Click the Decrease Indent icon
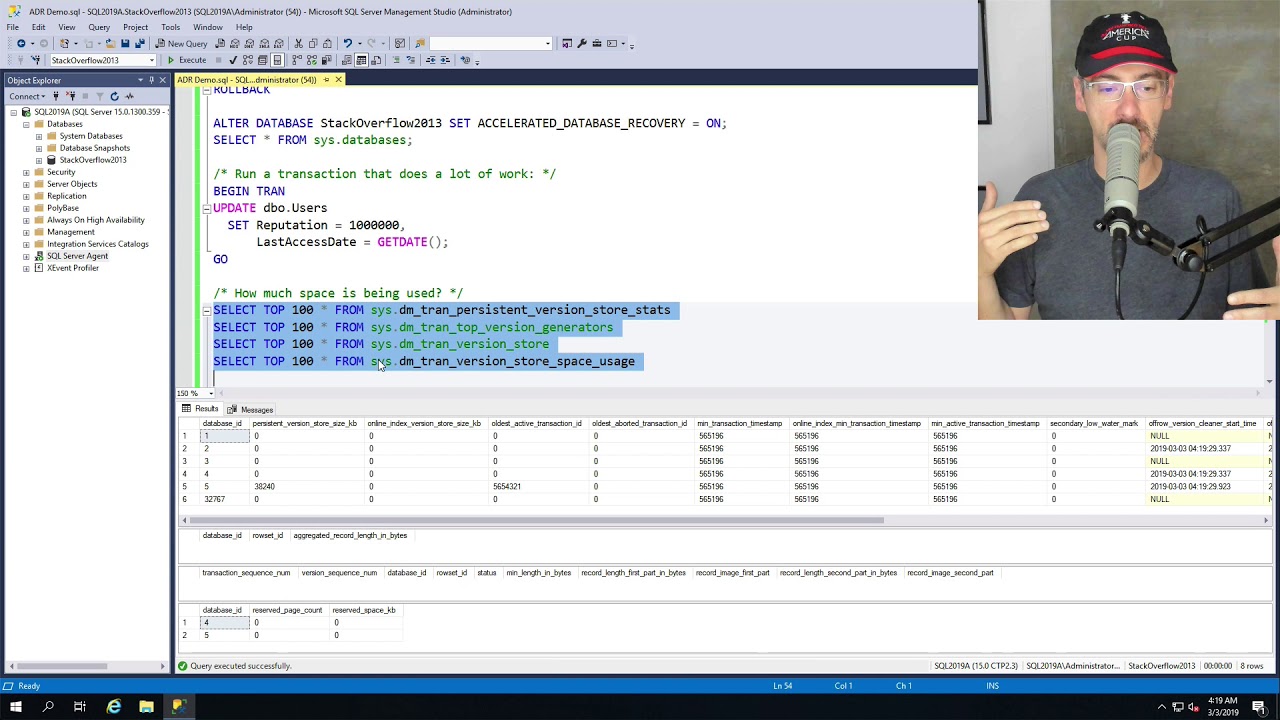The width and height of the screenshot is (1280, 720). pos(431,60)
